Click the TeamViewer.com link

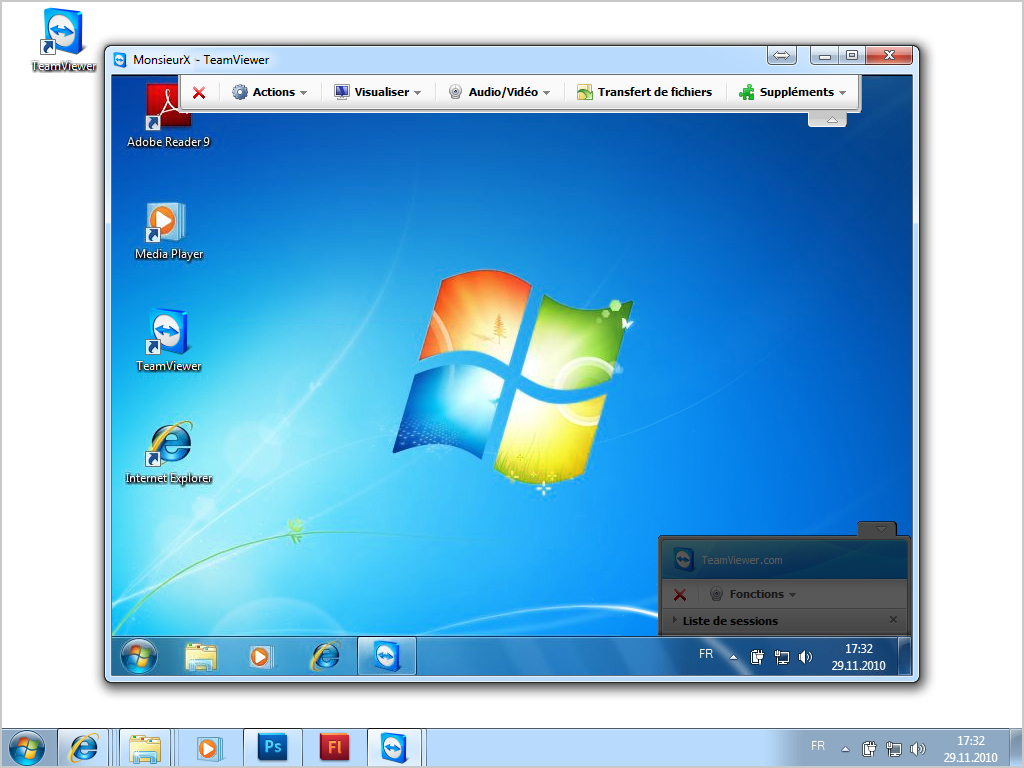pyautogui.click(x=741, y=560)
